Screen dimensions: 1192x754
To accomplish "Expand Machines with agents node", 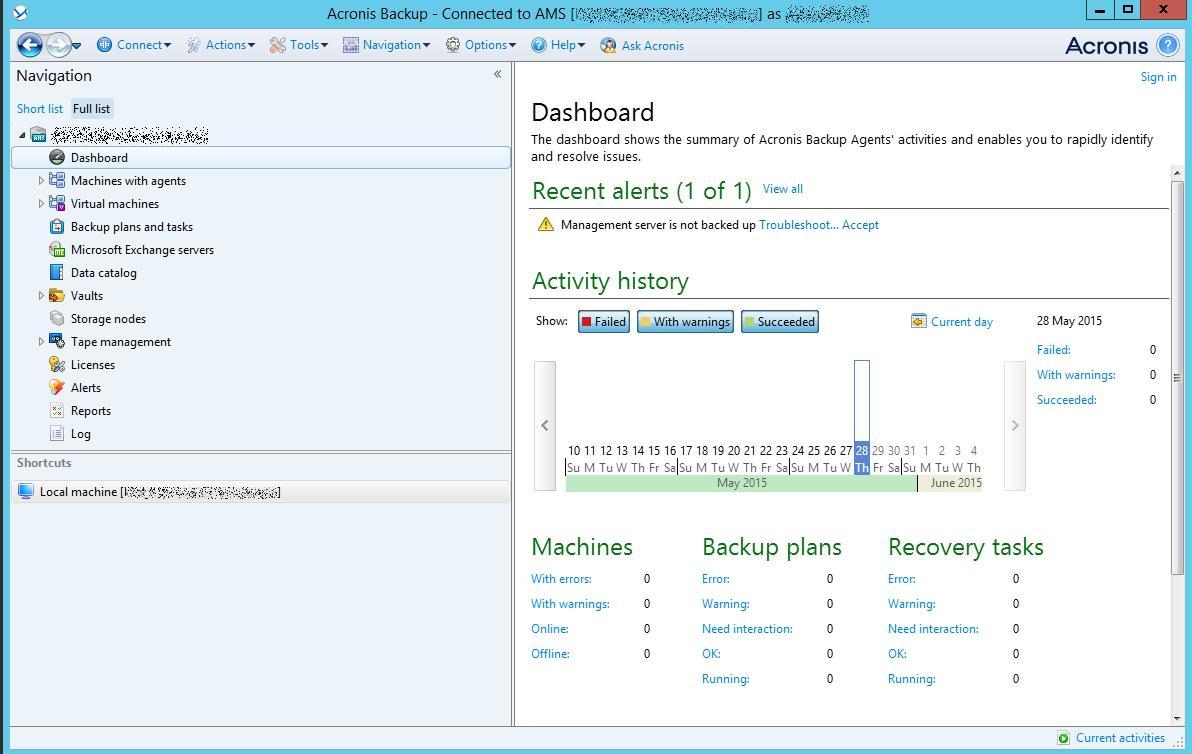I will pos(41,181).
